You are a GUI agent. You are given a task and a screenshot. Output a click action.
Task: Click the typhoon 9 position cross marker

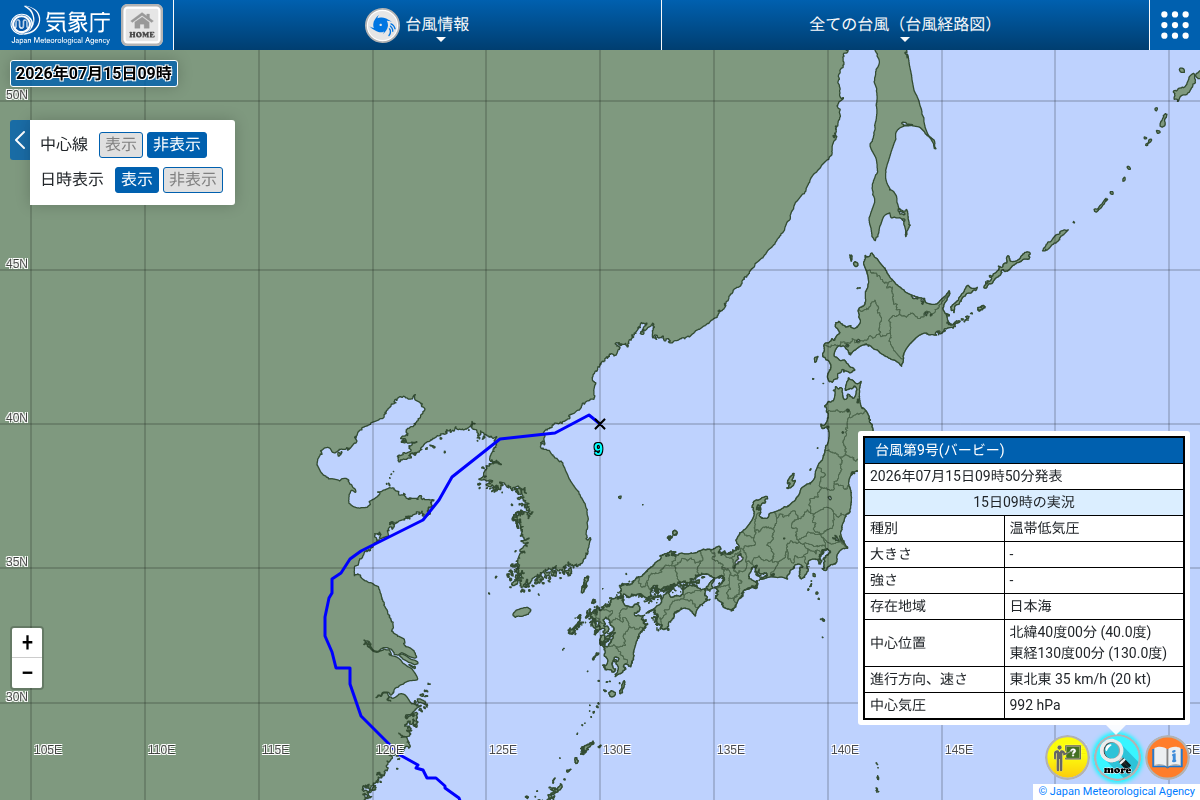(600, 424)
